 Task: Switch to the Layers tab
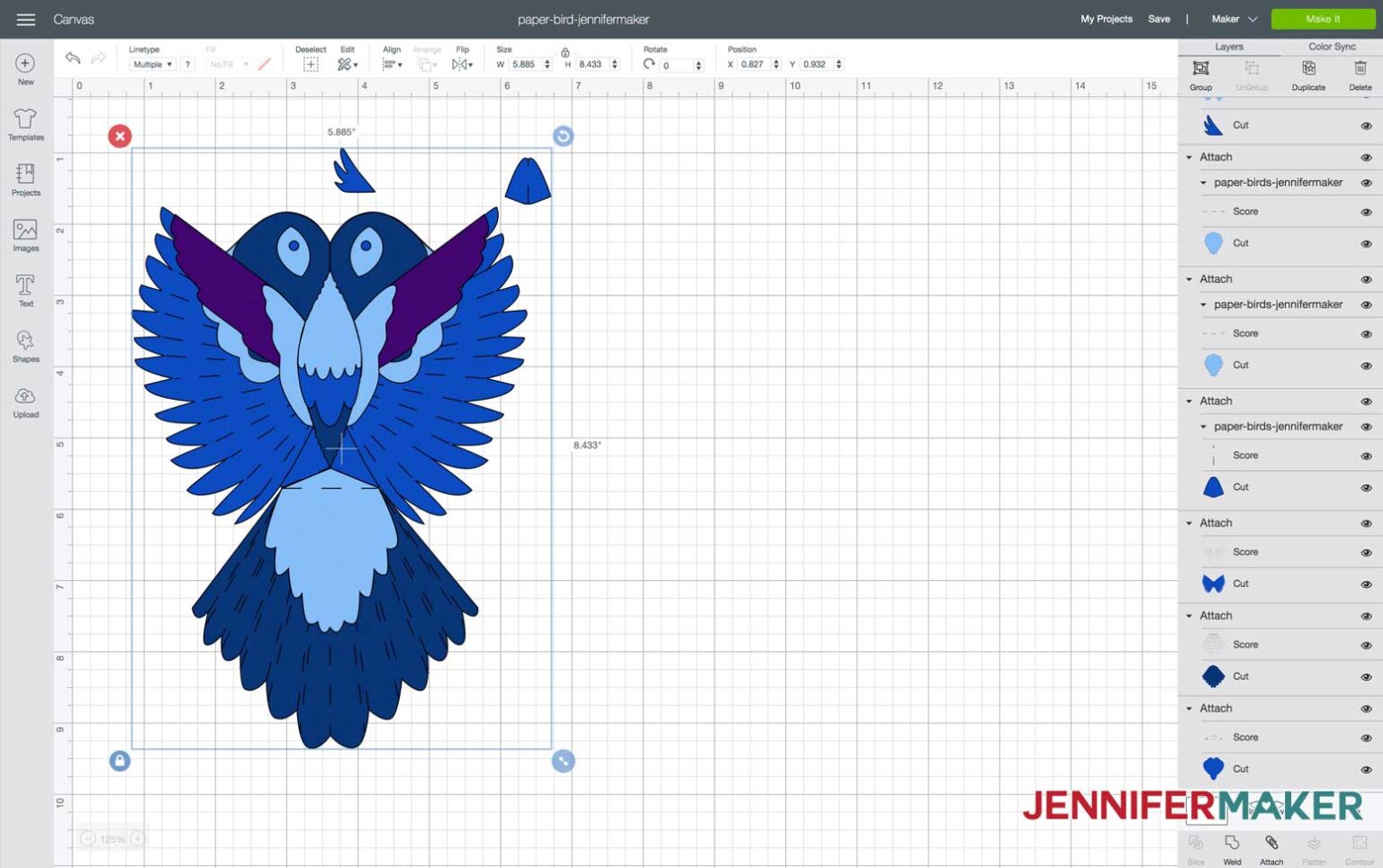(1229, 47)
